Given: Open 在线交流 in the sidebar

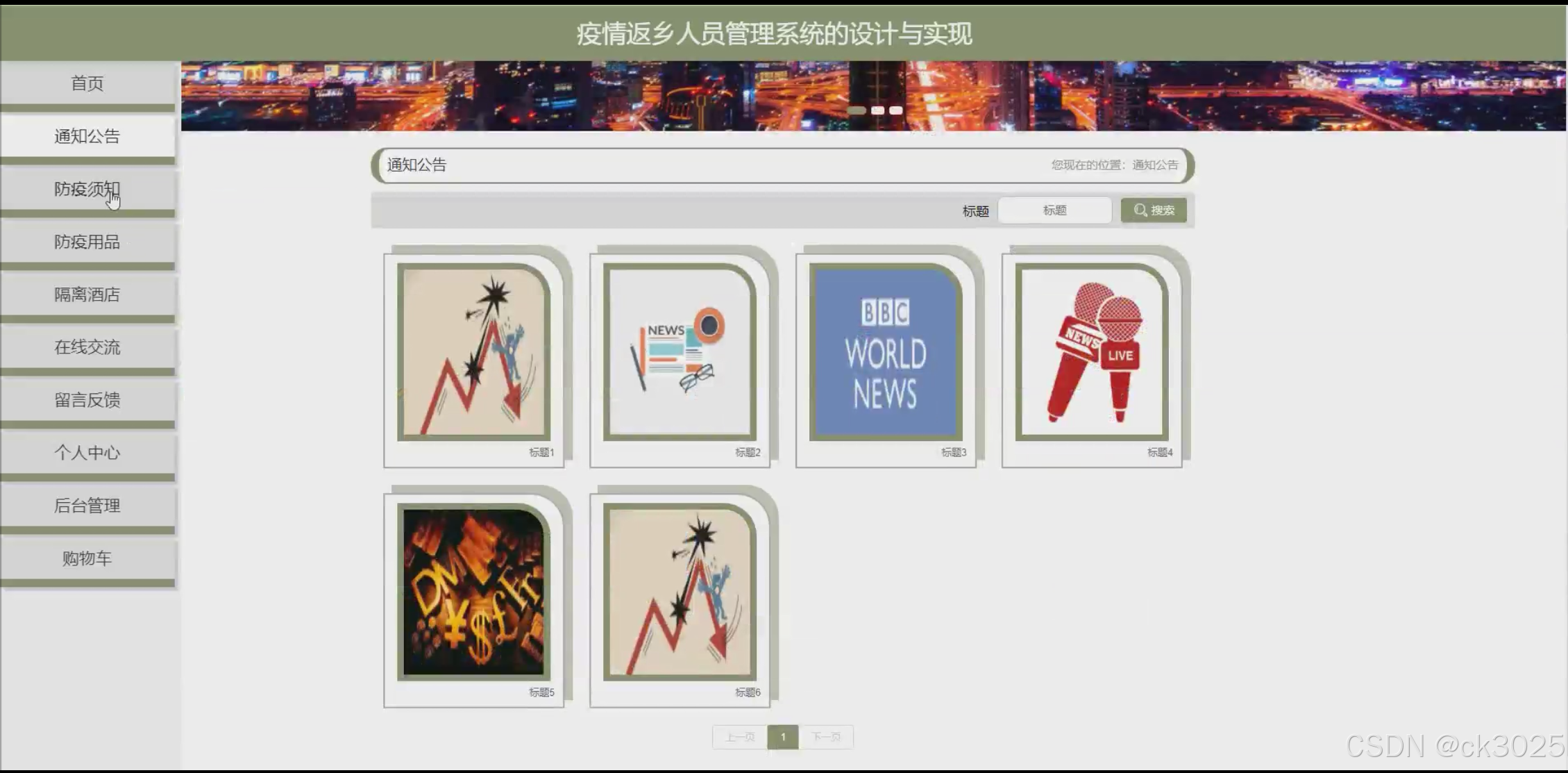Looking at the screenshot, I should point(87,347).
